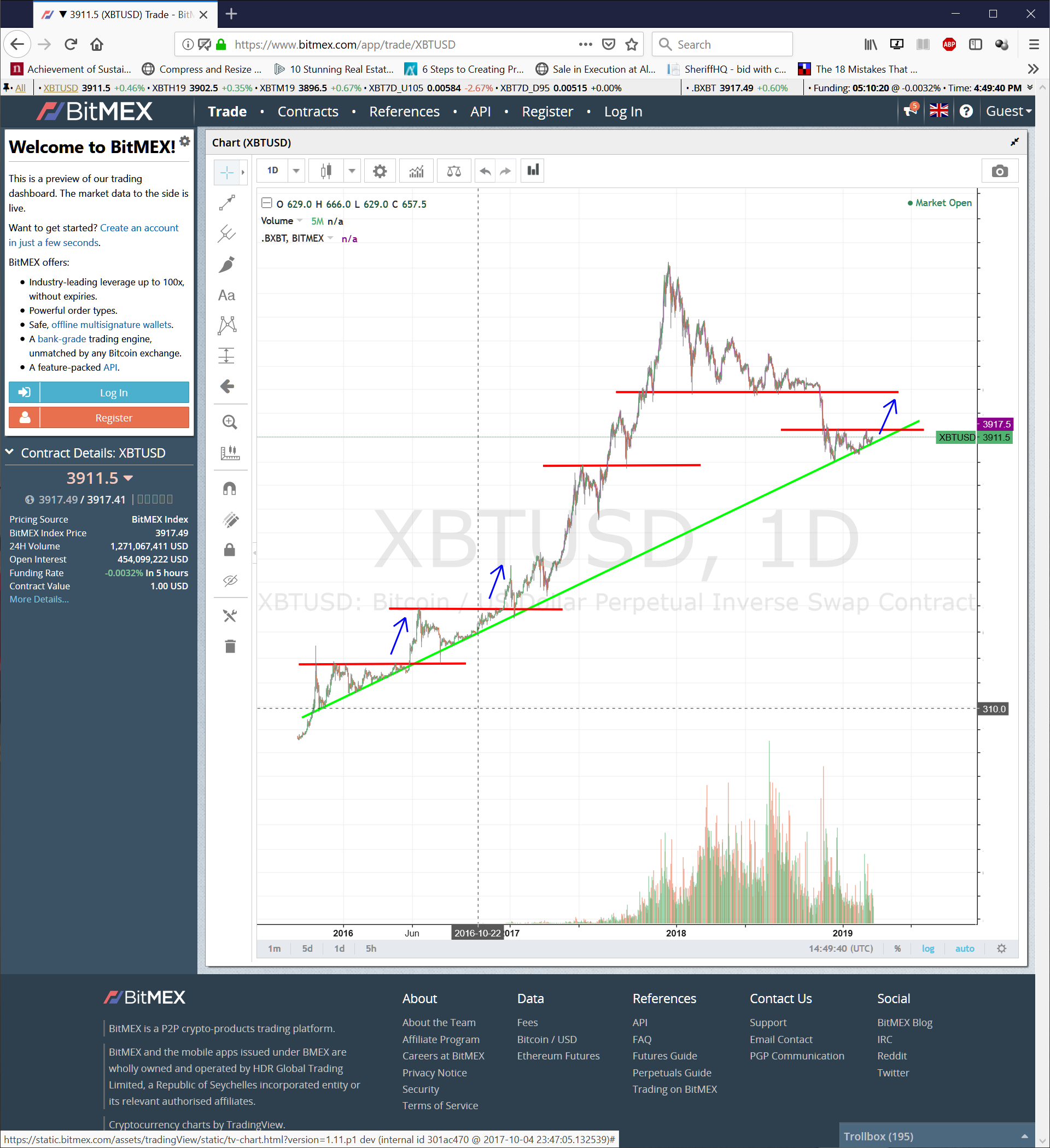Collapse Contract Details XBTUSD section
This screenshot has height=1148, width=1050.
10,452
